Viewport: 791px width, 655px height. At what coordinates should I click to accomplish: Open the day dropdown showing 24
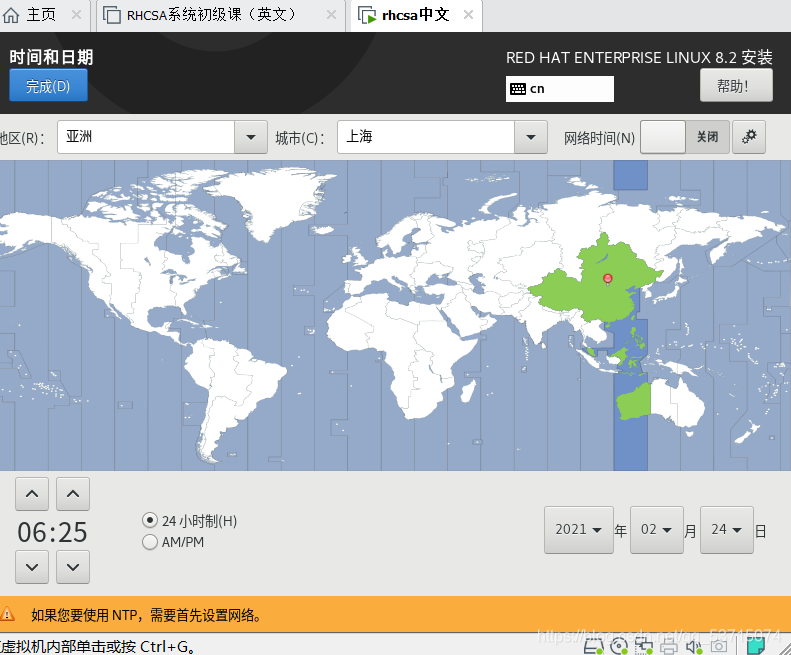point(726,530)
